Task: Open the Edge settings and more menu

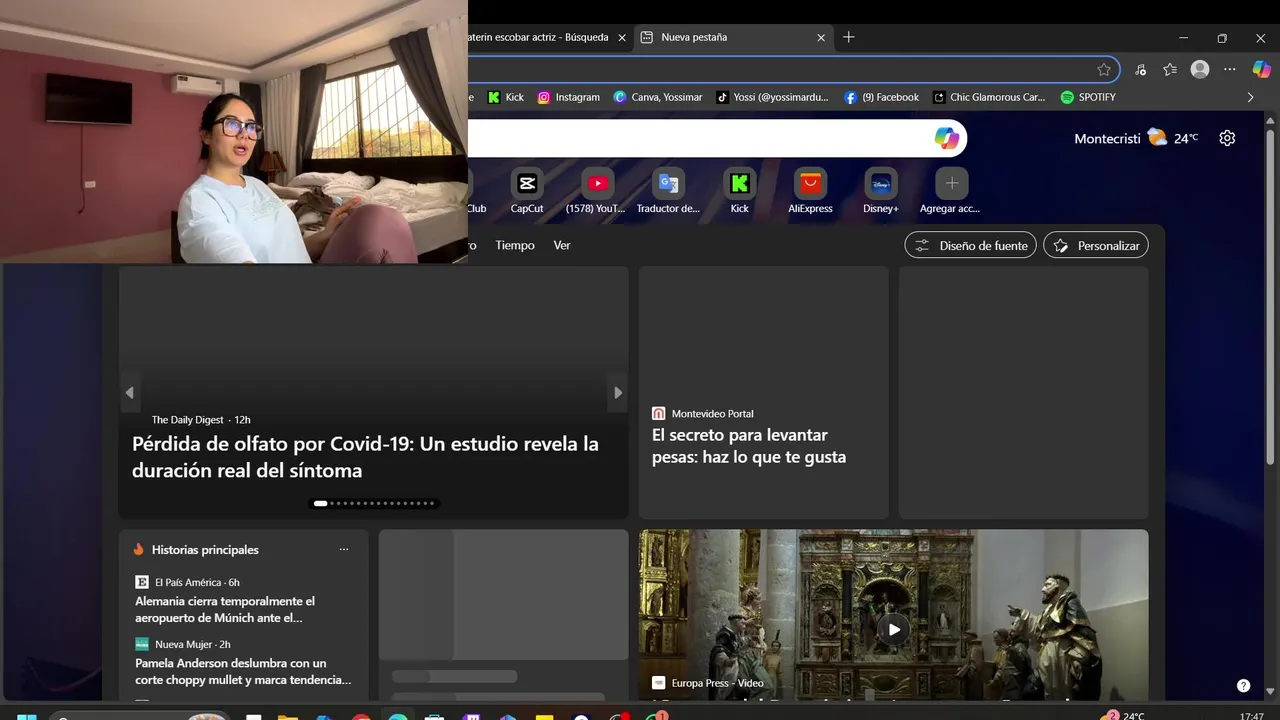Action: [1230, 69]
